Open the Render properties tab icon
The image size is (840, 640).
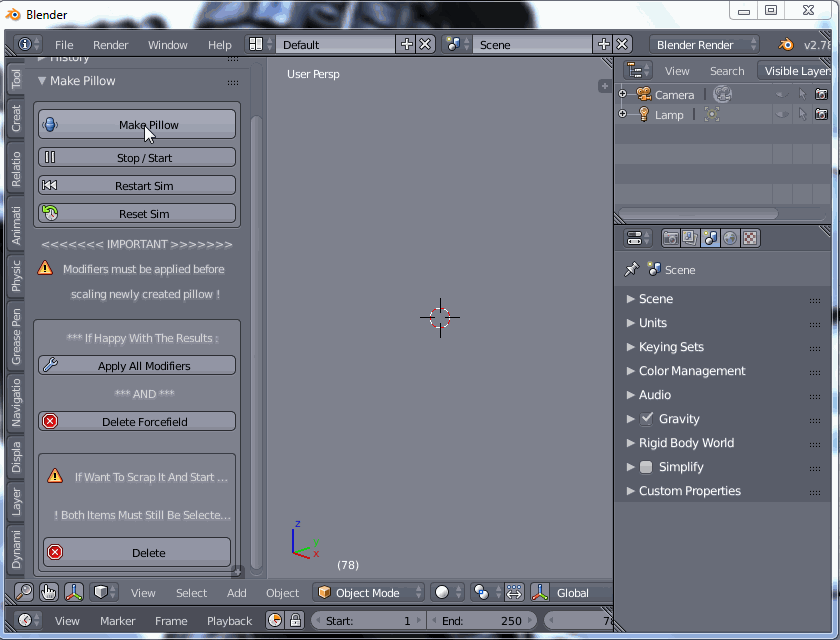click(x=671, y=238)
